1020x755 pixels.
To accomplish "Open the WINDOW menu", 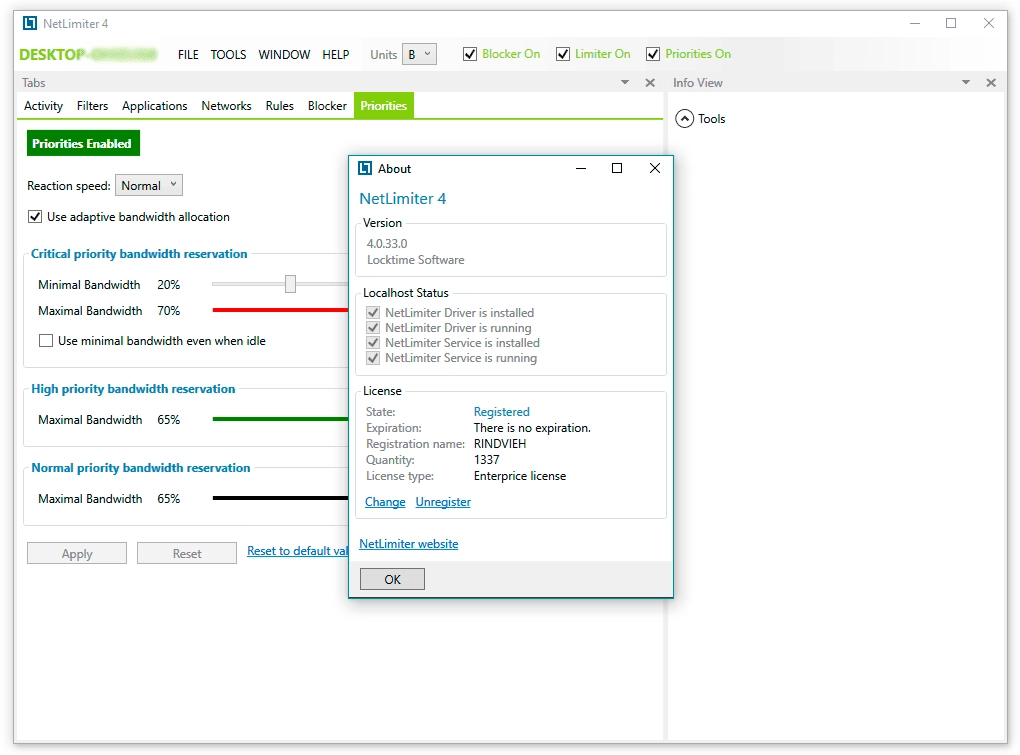I will [284, 55].
